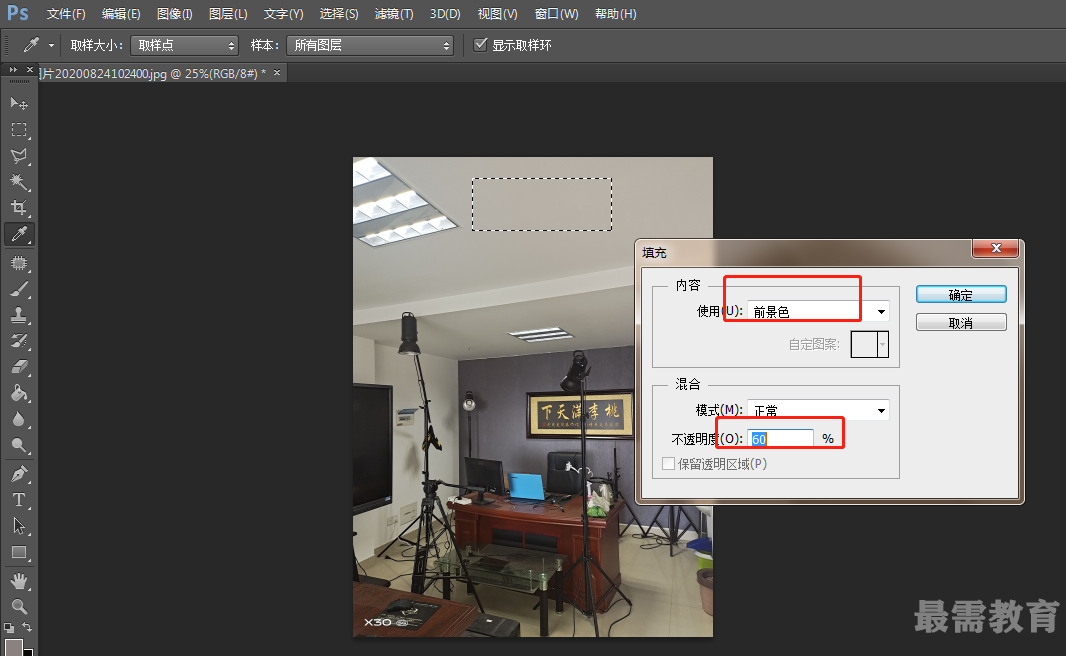Expand the toolbox panel double-arrow
The image size is (1066, 656).
(13, 69)
